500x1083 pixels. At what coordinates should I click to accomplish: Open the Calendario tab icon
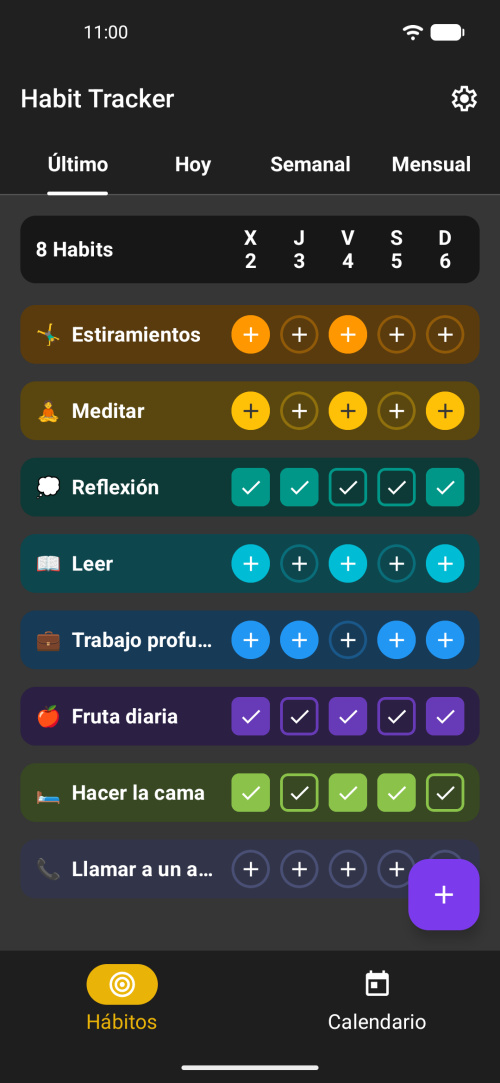(x=377, y=984)
